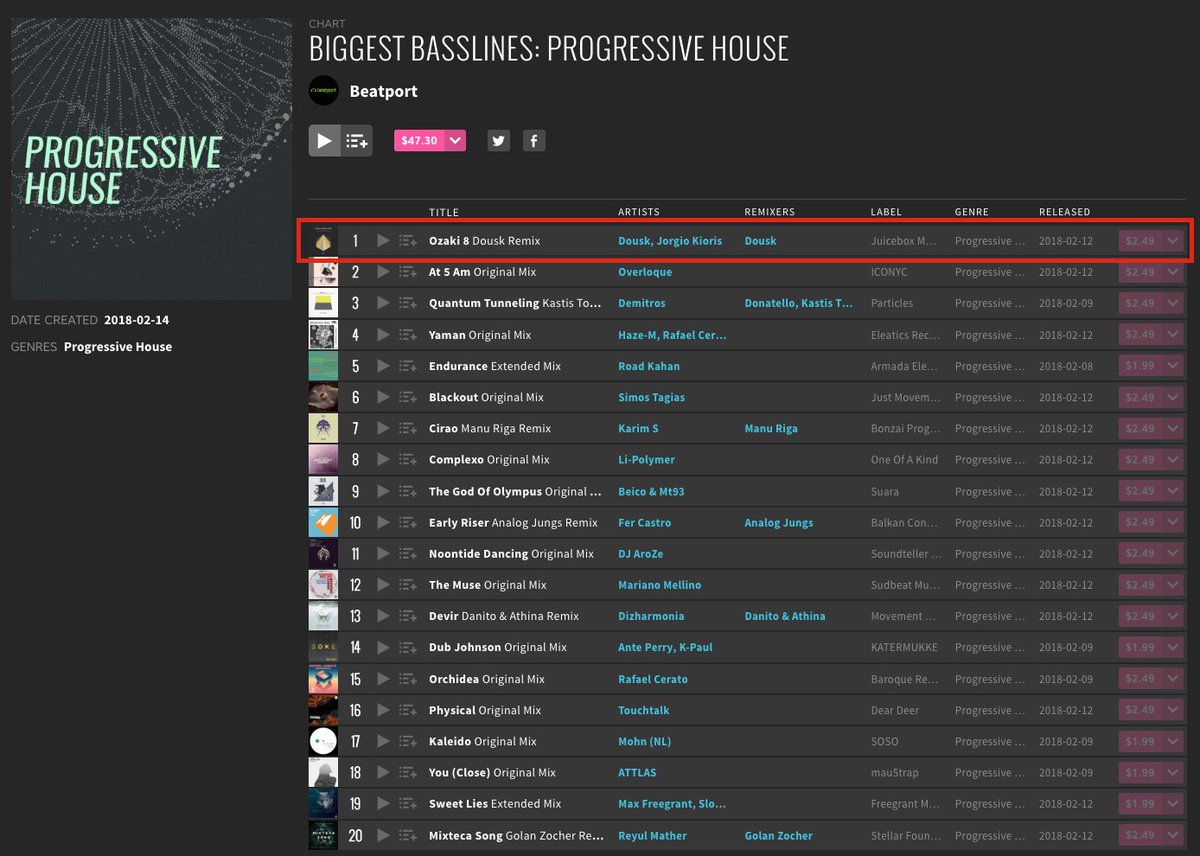
Task: Open Kaleido track artwork thumbnail
Action: [x=323, y=741]
